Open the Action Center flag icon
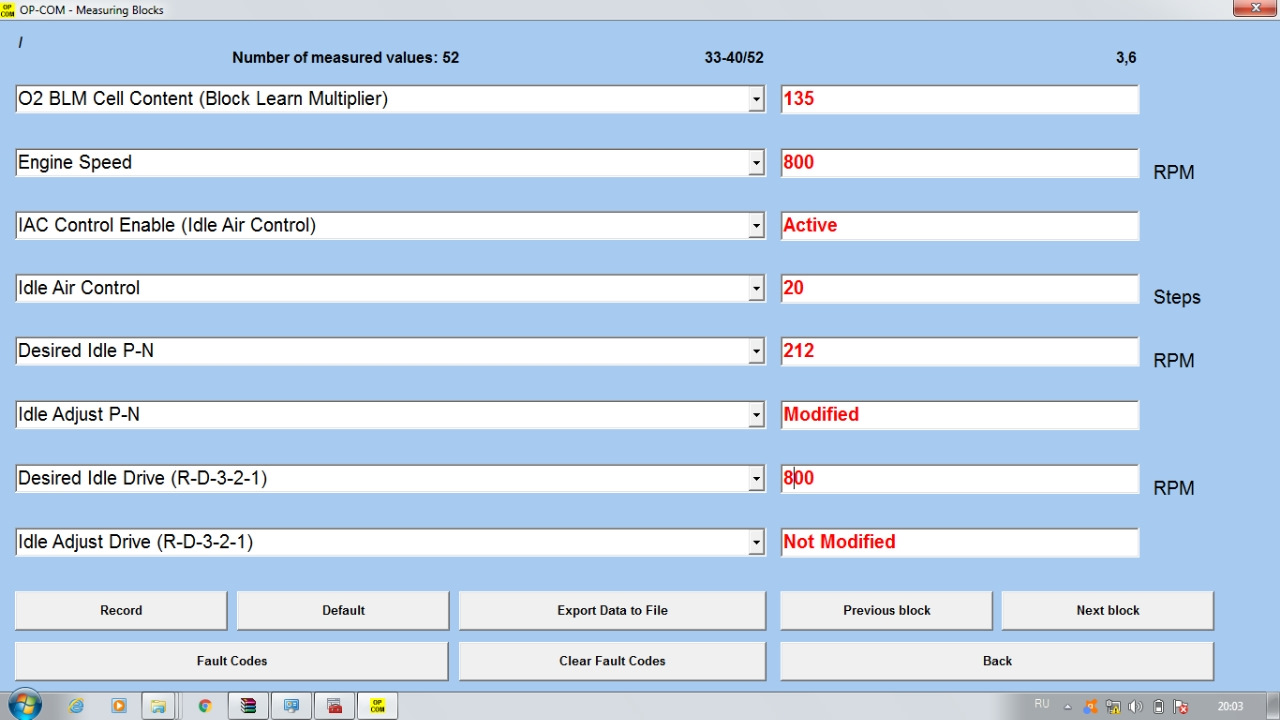 1181,707
